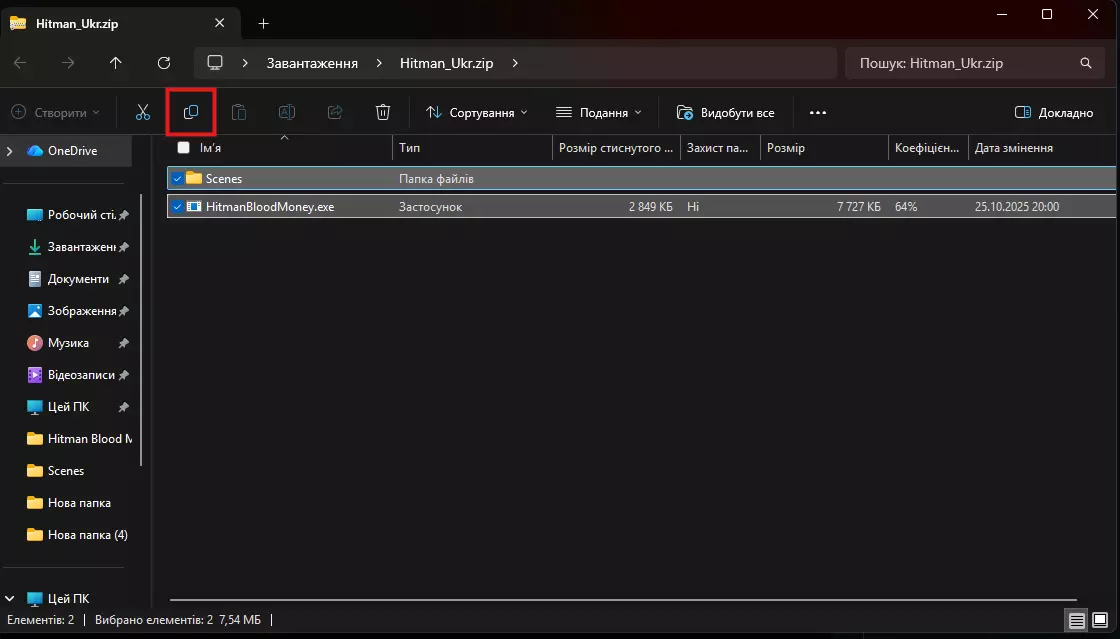Click the Share icon in the toolbar

tap(335, 112)
